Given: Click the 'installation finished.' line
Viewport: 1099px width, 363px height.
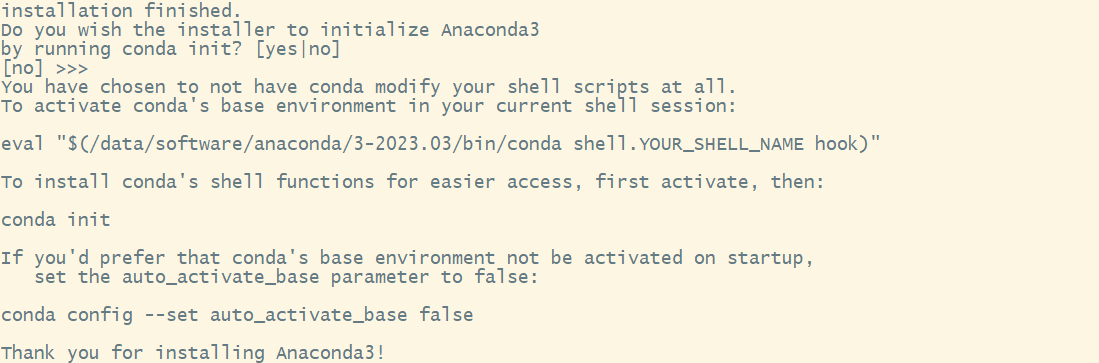Looking at the screenshot, I should click(121, 11).
